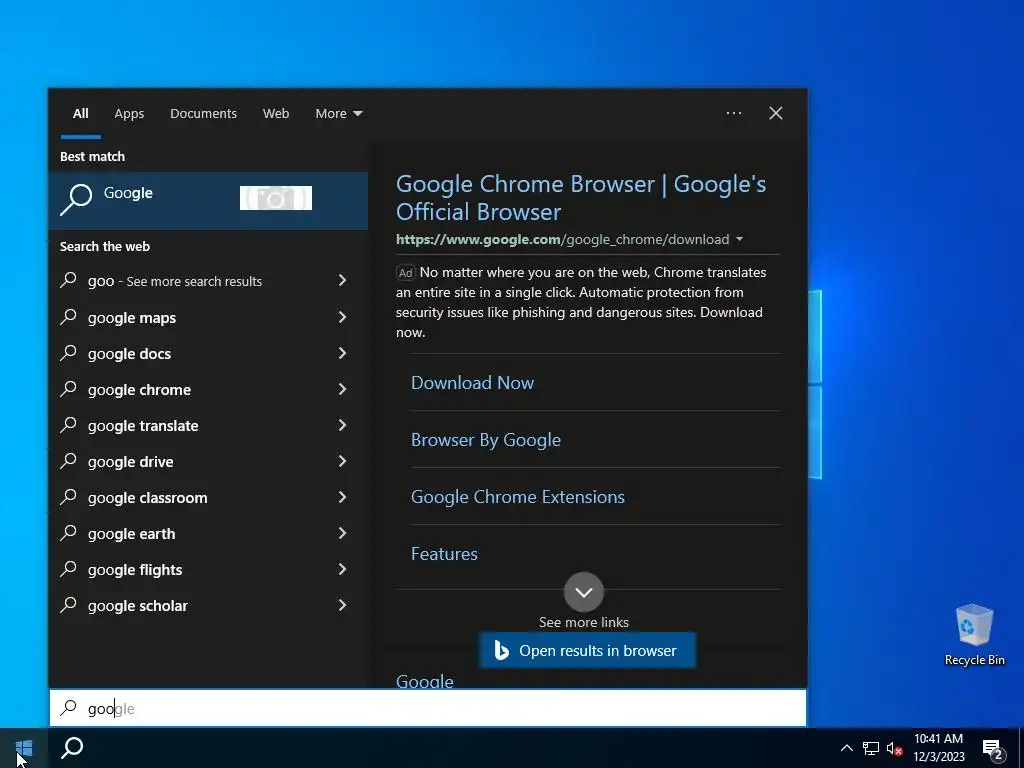This screenshot has width=1024, height=768.
Task: Expand See more links chevron
Action: click(x=584, y=592)
